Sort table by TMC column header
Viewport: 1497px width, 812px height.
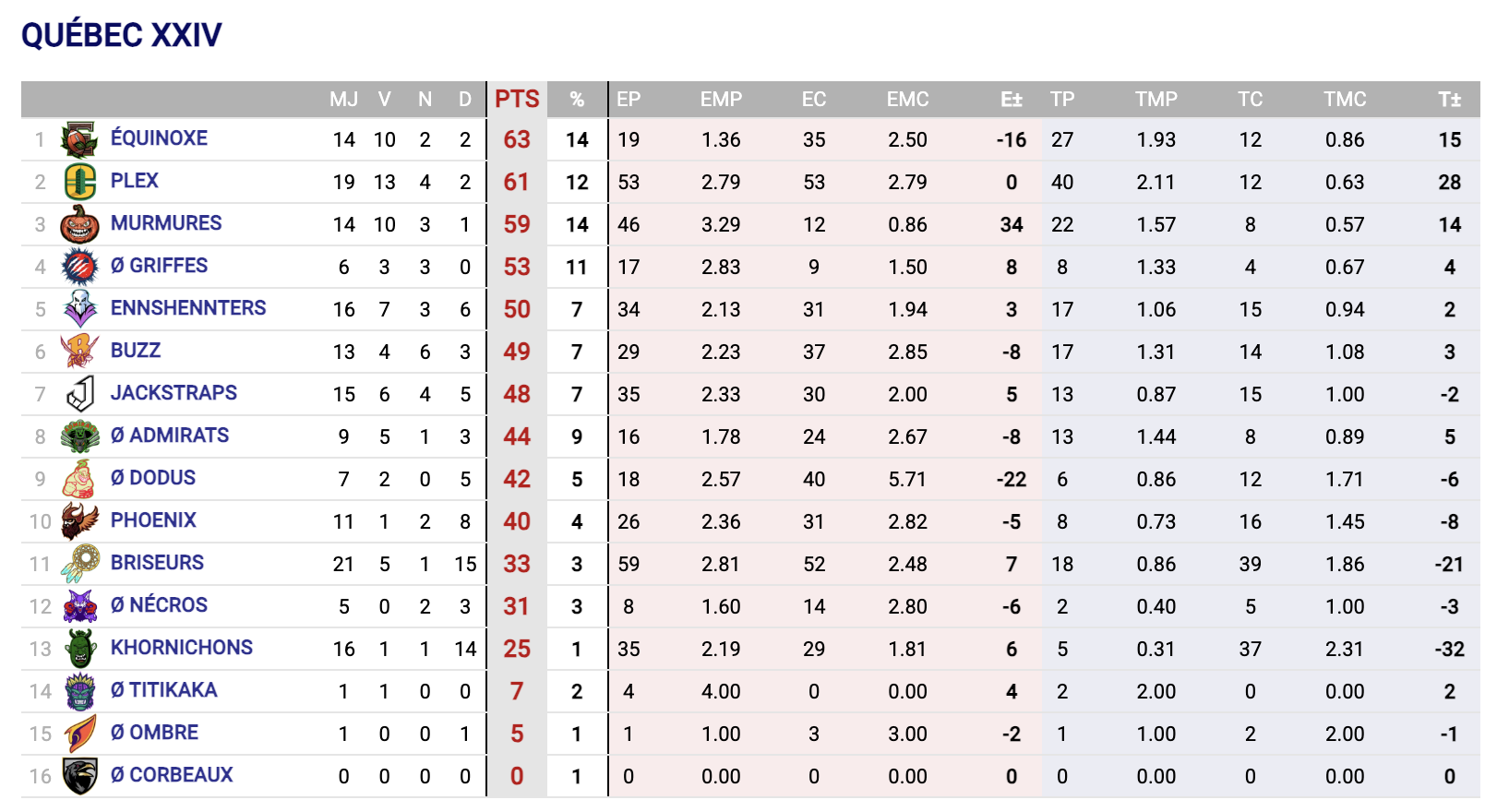pos(1345,100)
